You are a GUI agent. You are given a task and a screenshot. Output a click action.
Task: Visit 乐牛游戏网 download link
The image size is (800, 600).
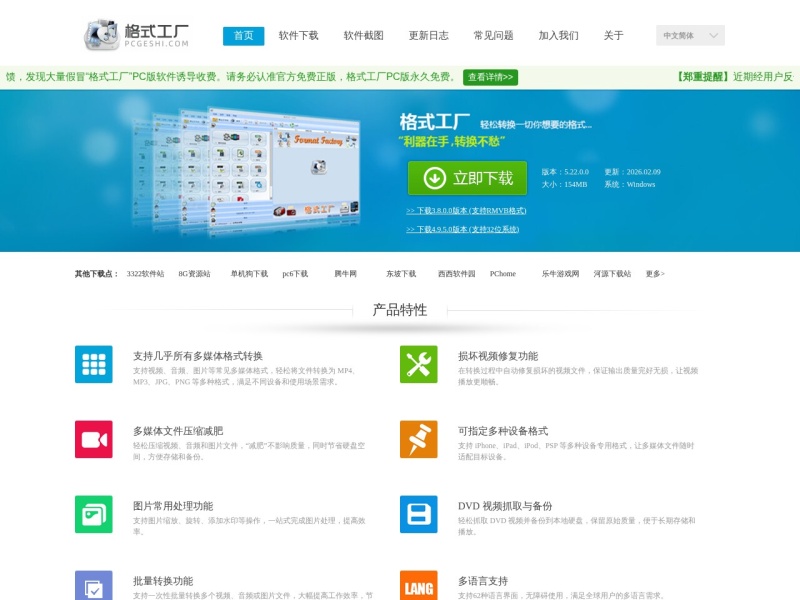[560, 274]
